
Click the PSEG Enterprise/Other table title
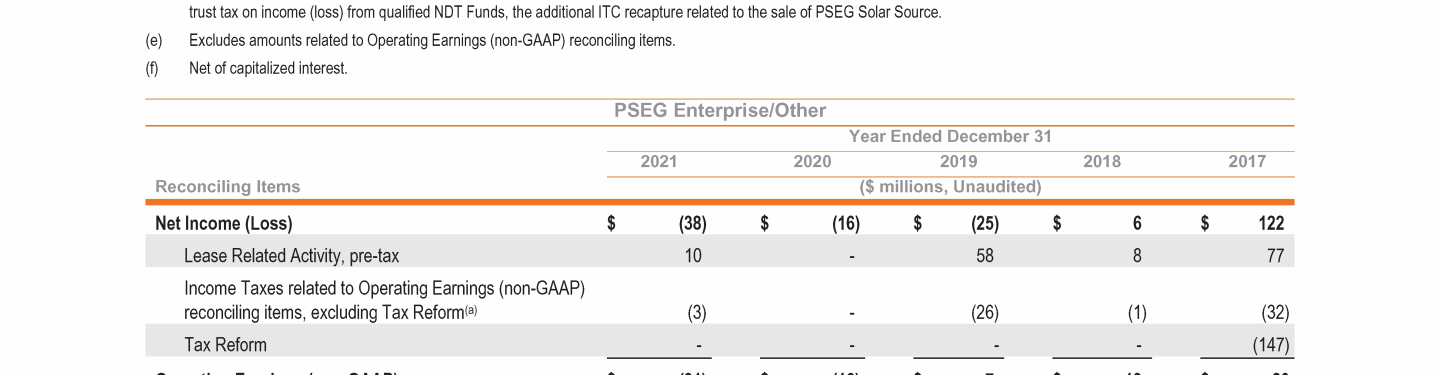[x=720, y=111]
